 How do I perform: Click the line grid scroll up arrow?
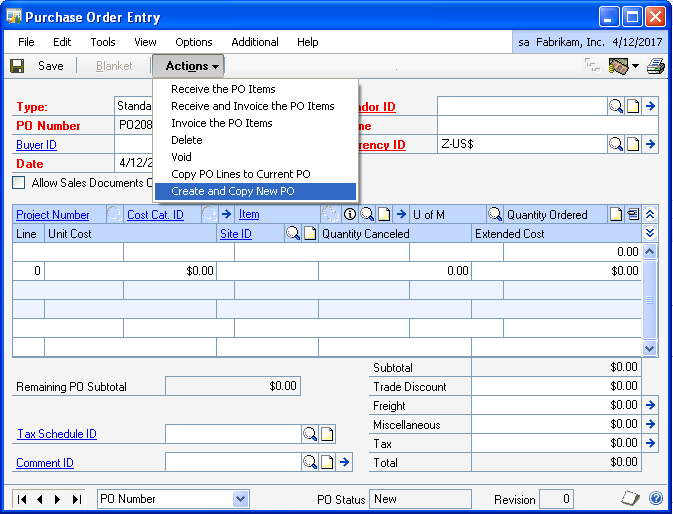tap(649, 252)
